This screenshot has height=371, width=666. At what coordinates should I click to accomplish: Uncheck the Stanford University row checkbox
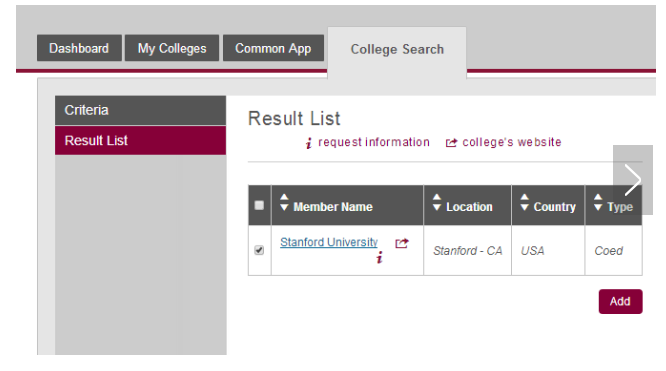(x=259, y=250)
